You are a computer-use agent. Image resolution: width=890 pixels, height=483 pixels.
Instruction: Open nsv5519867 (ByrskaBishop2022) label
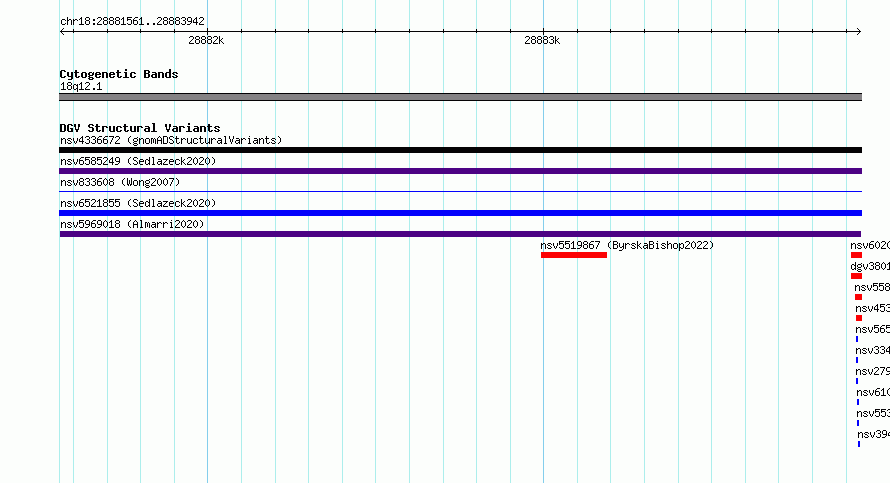627,245
